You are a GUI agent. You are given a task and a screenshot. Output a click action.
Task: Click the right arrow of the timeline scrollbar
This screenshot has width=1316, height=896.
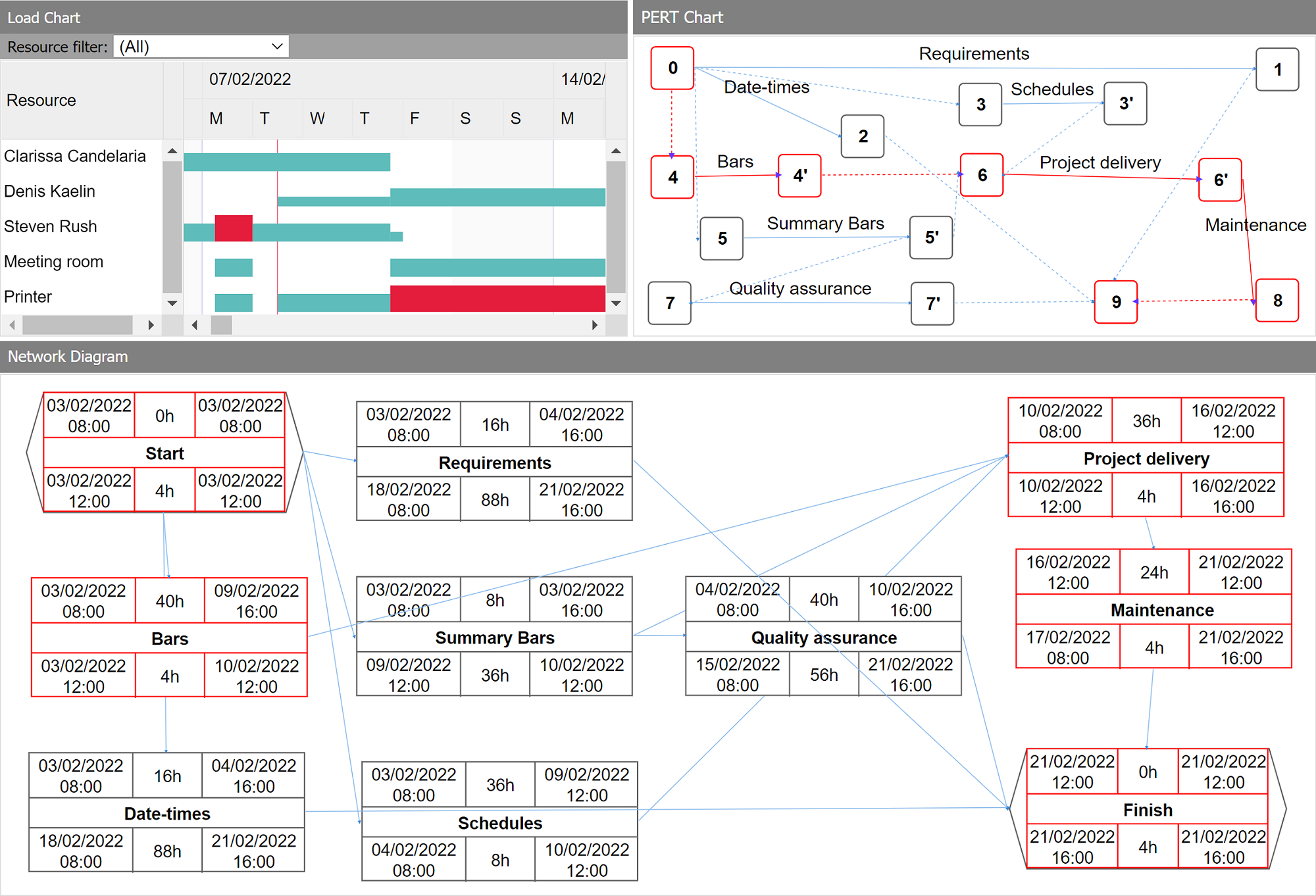(x=595, y=324)
